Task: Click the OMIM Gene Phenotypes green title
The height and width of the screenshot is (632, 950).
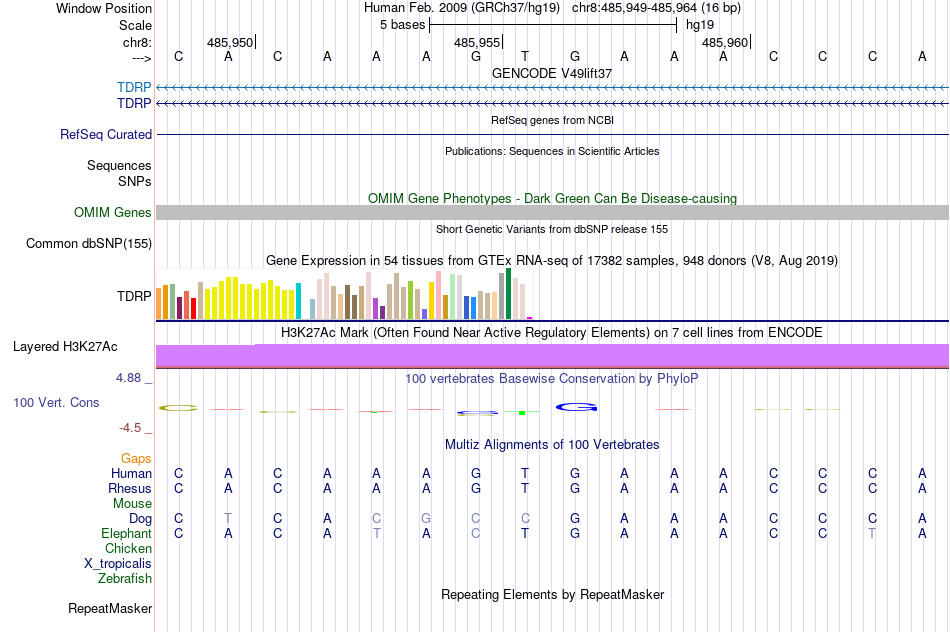Action: 553,198
